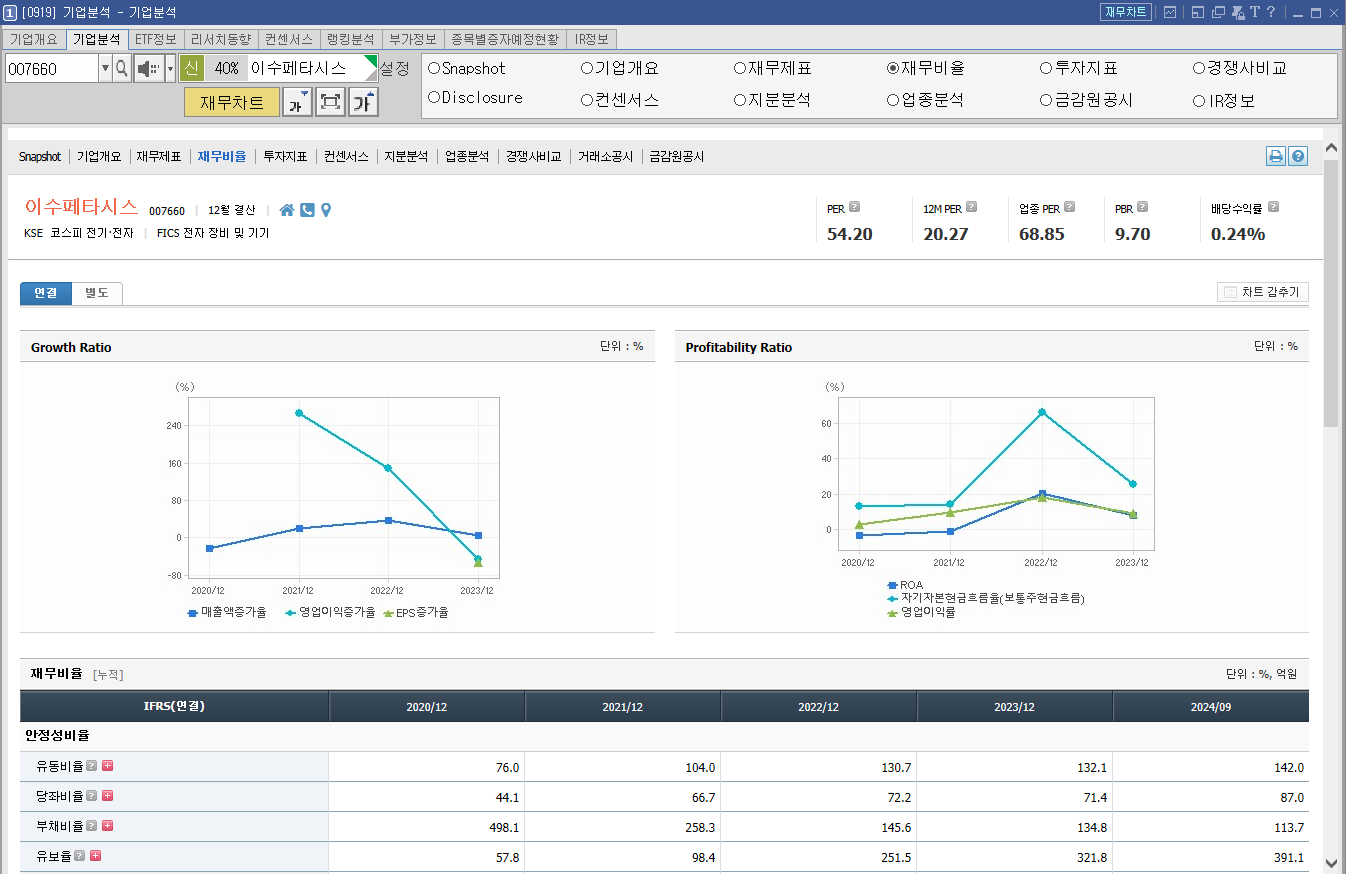Click the lock screen icon in title bar
The height and width of the screenshot is (874, 1346).
[x=1237, y=12]
